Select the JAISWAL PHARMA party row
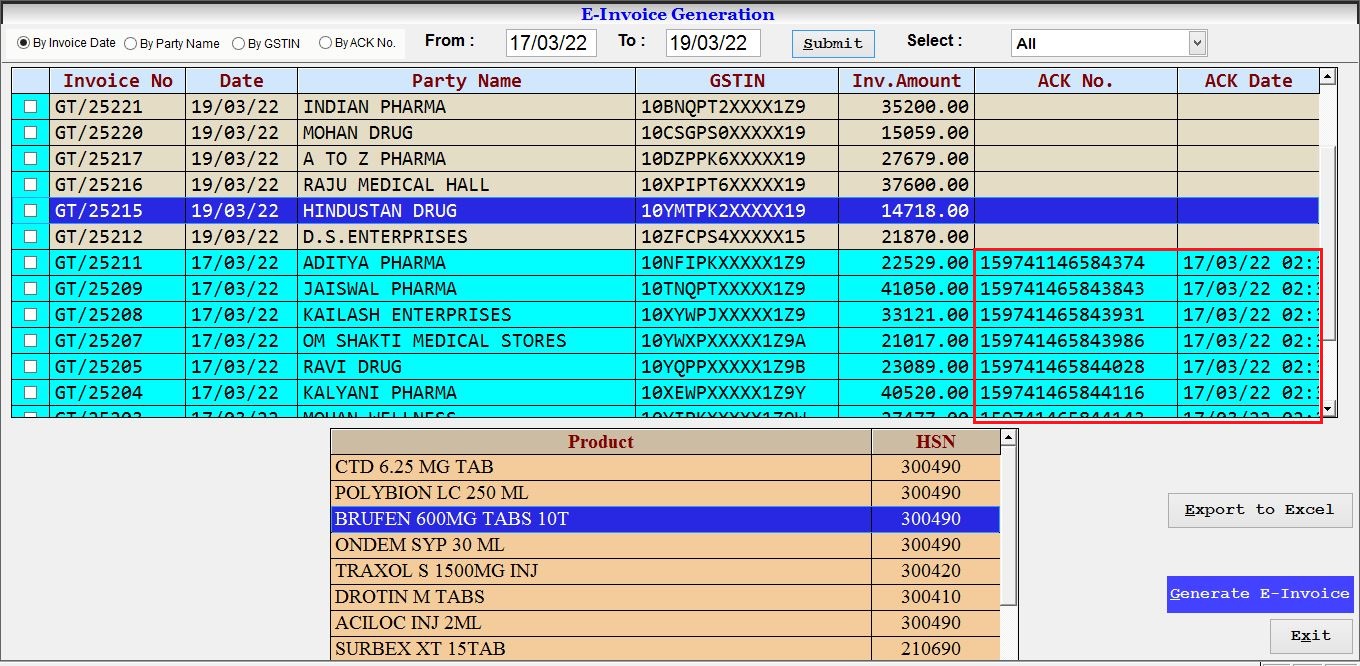 coord(665,288)
